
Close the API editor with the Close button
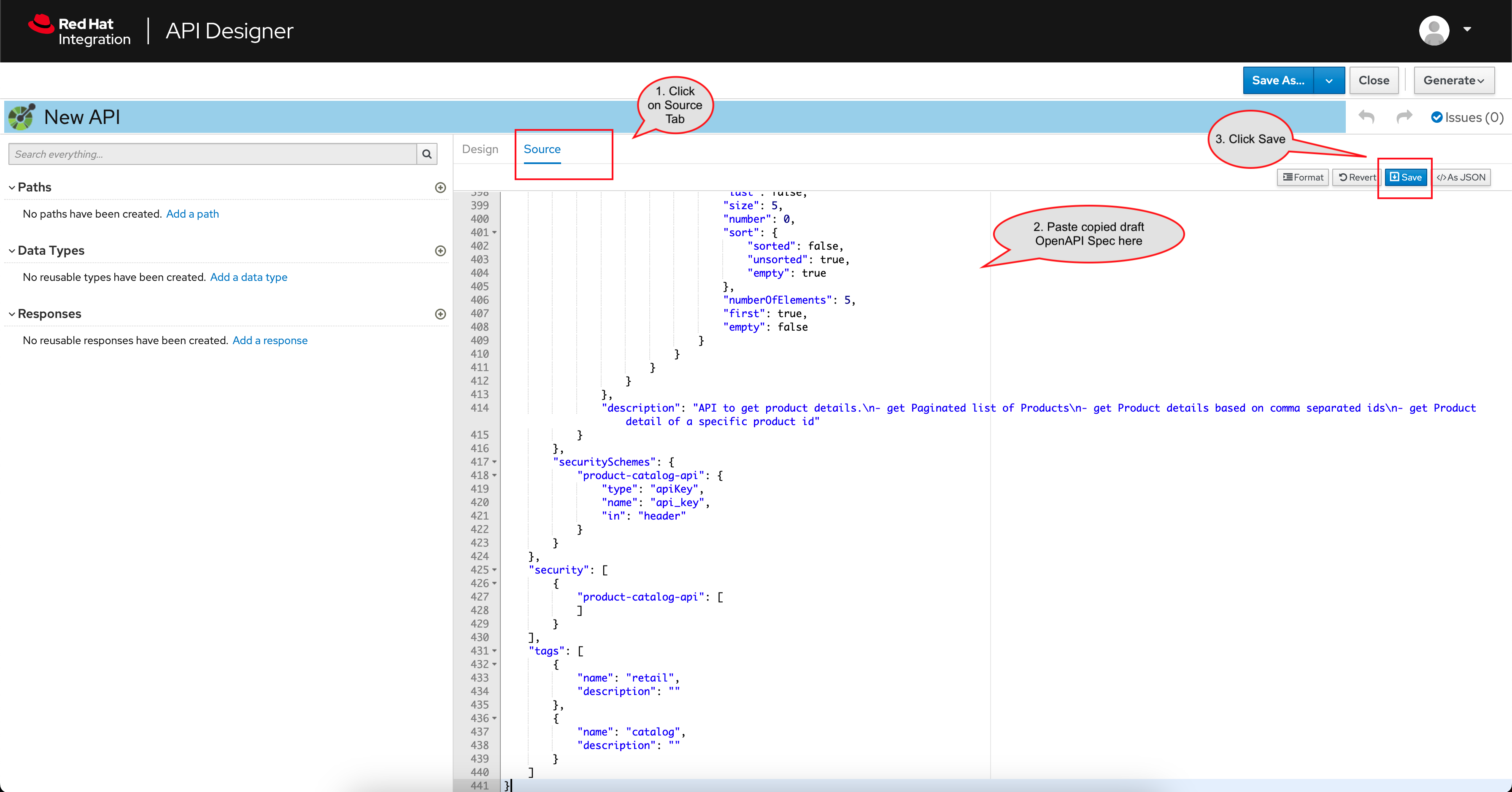click(1374, 81)
